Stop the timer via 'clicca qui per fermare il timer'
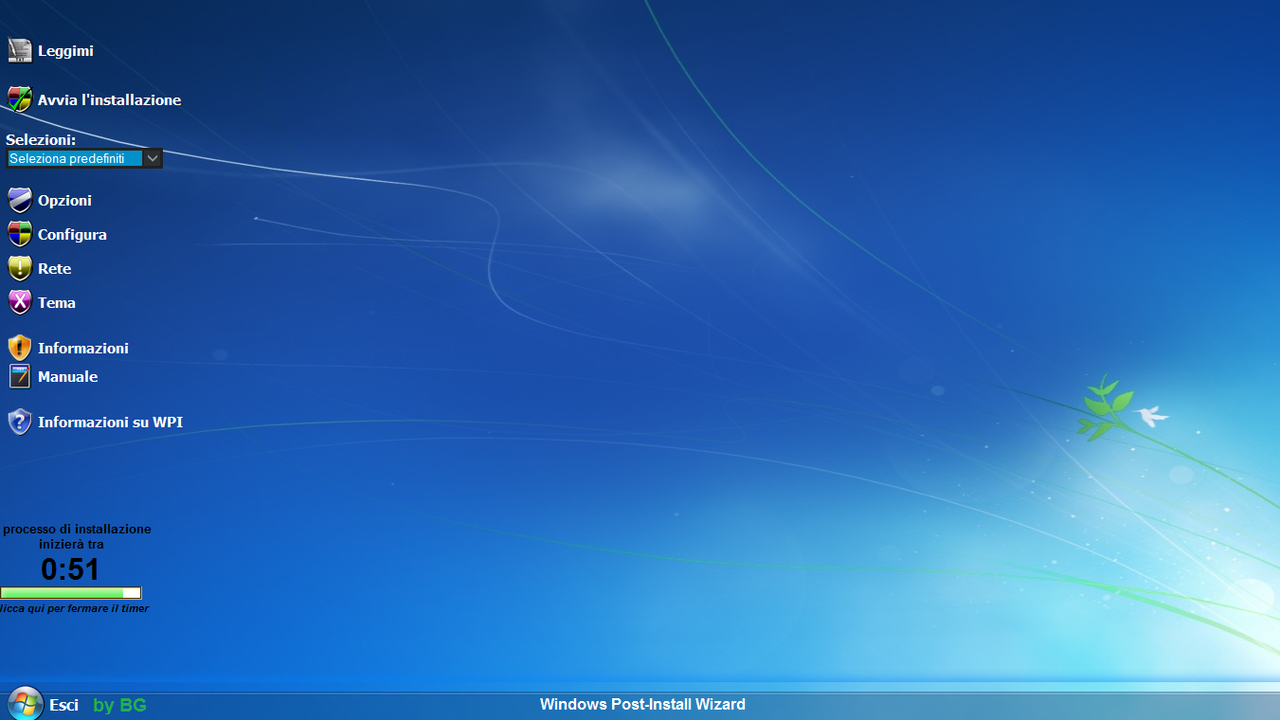This screenshot has width=1280, height=720. coord(74,608)
